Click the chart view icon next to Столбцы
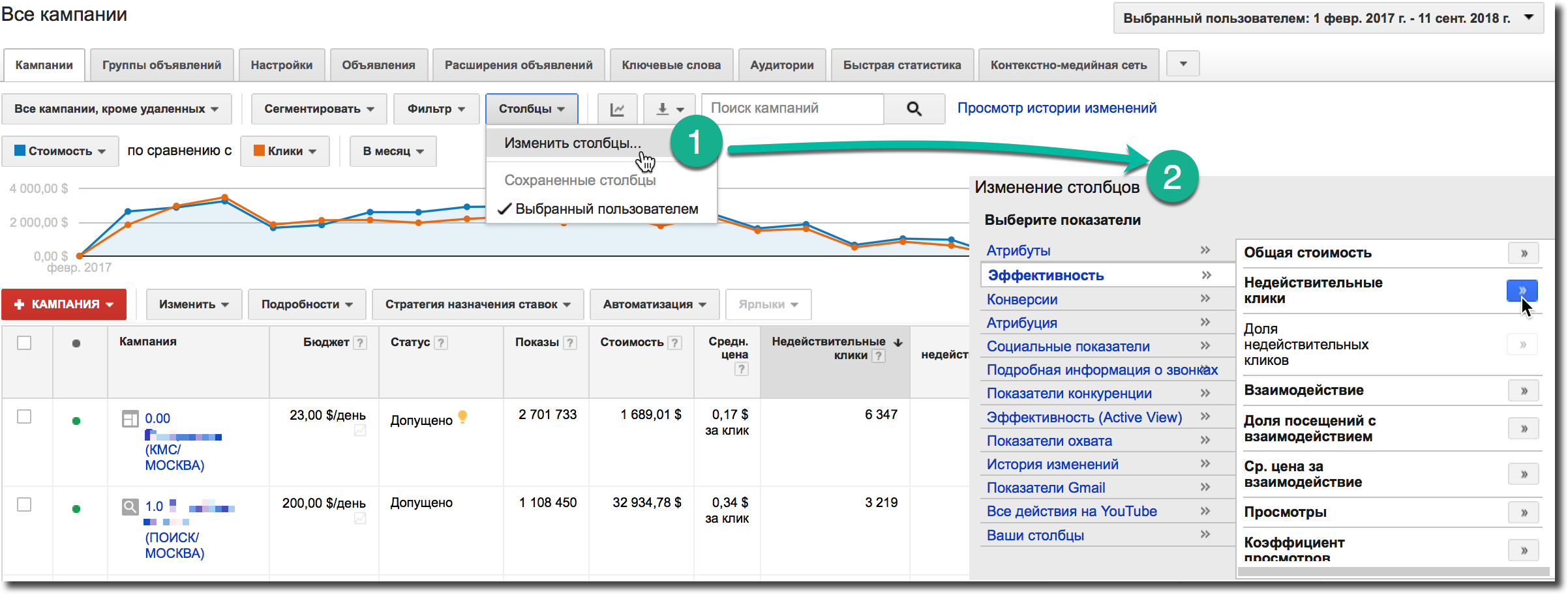The height and width of the screenshot is (597, 1568). [617, 108]
